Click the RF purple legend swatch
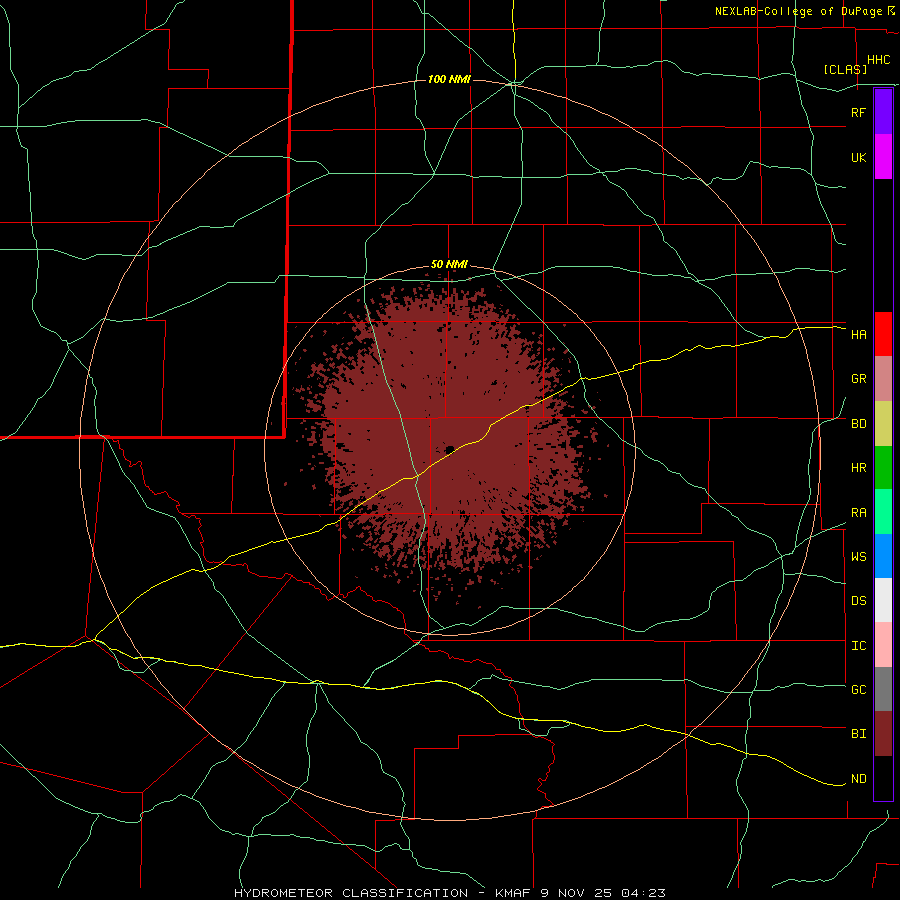 (x=883, y=112)
